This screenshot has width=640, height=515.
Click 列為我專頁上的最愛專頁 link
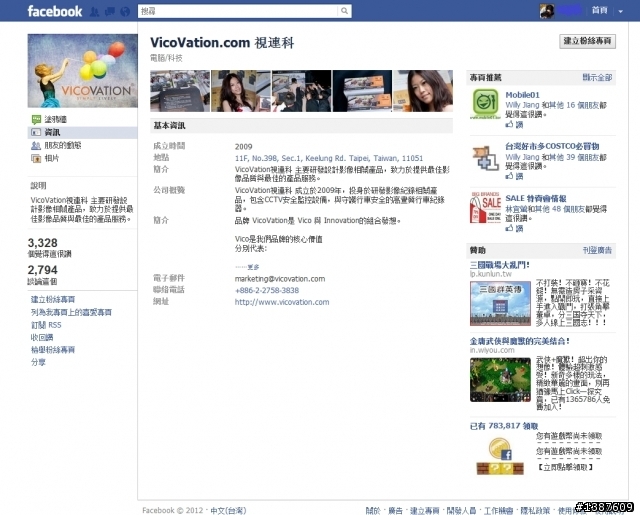point(71,312)
